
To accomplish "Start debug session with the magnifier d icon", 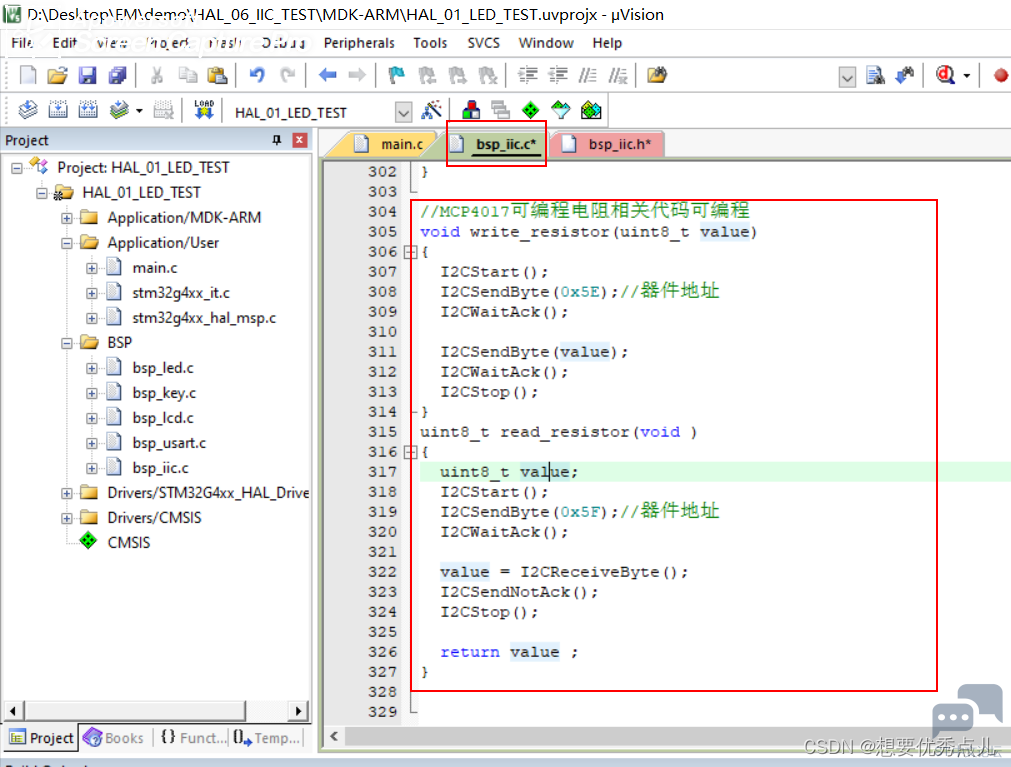I will coord(945,75).
